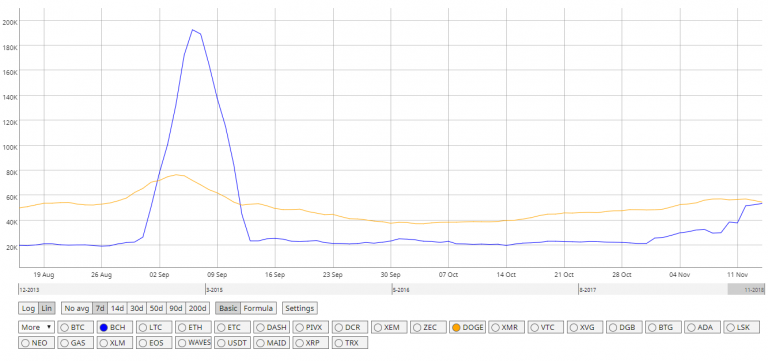
Task: Toggle the XMR coin series
Action: [x=506, y=328]
